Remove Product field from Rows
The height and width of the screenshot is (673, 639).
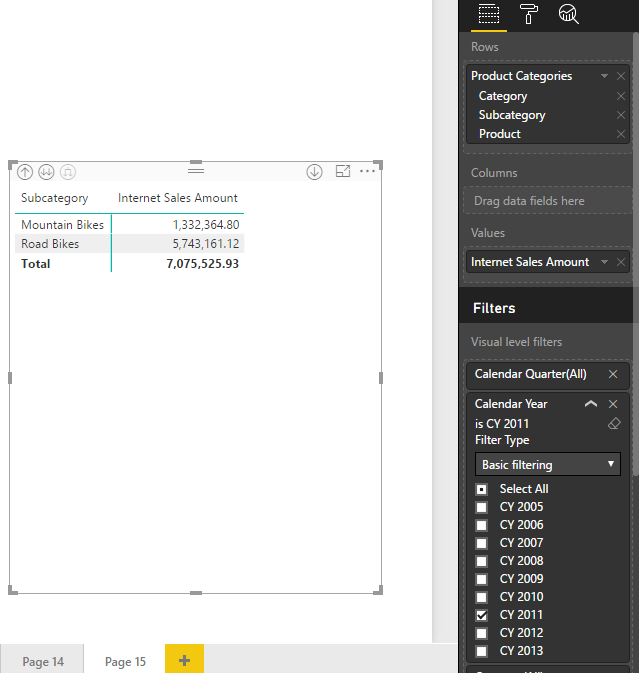[621, 134]
